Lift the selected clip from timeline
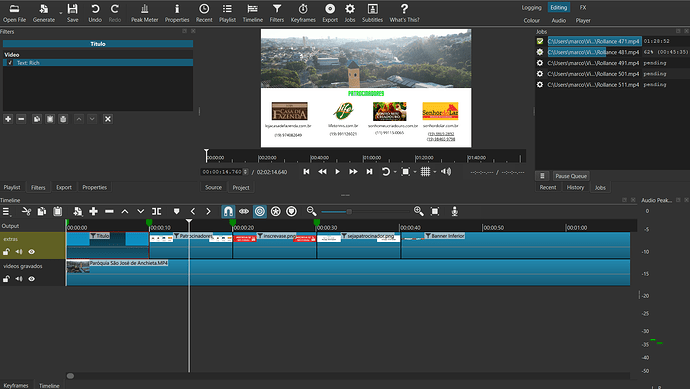Viewport: 690px width, 389px height. point(125,212)
